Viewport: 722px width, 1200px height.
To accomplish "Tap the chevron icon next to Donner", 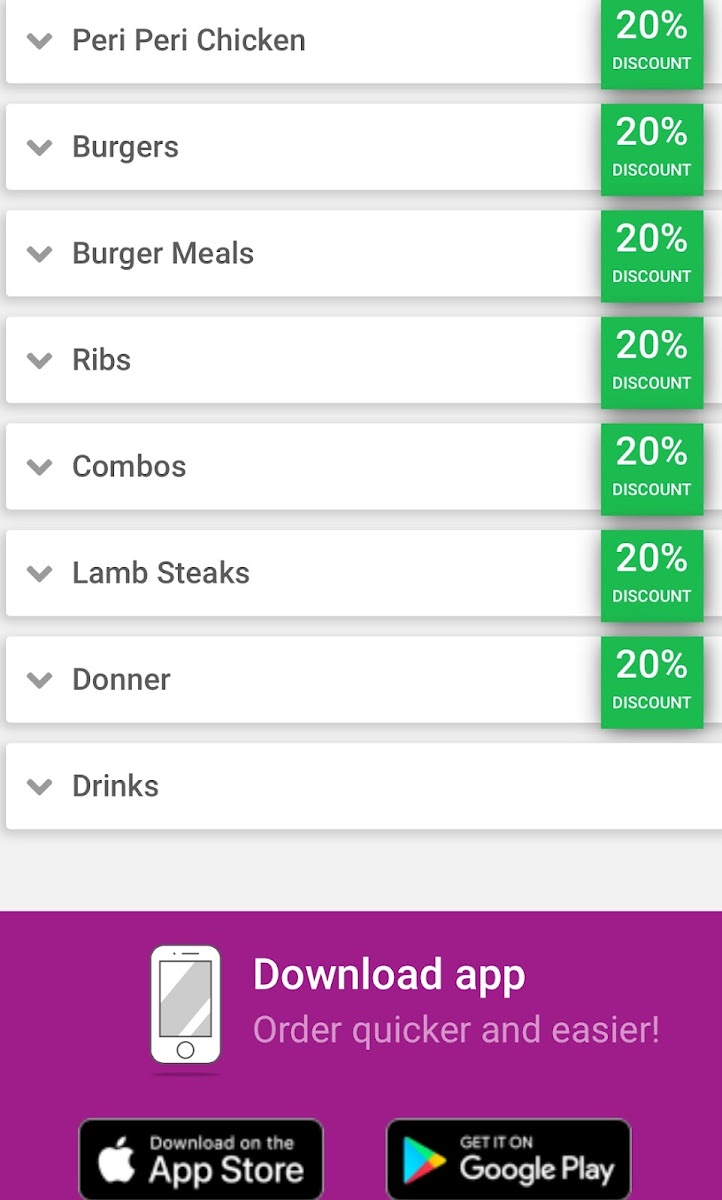I will coord(39,680).
